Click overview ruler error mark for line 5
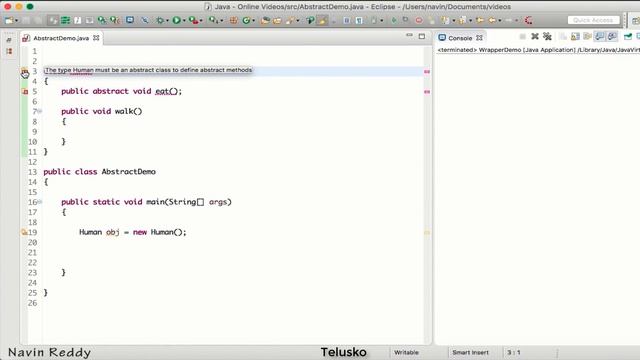The height and width of the screenshot is (360, 640). tap(427, 92)
